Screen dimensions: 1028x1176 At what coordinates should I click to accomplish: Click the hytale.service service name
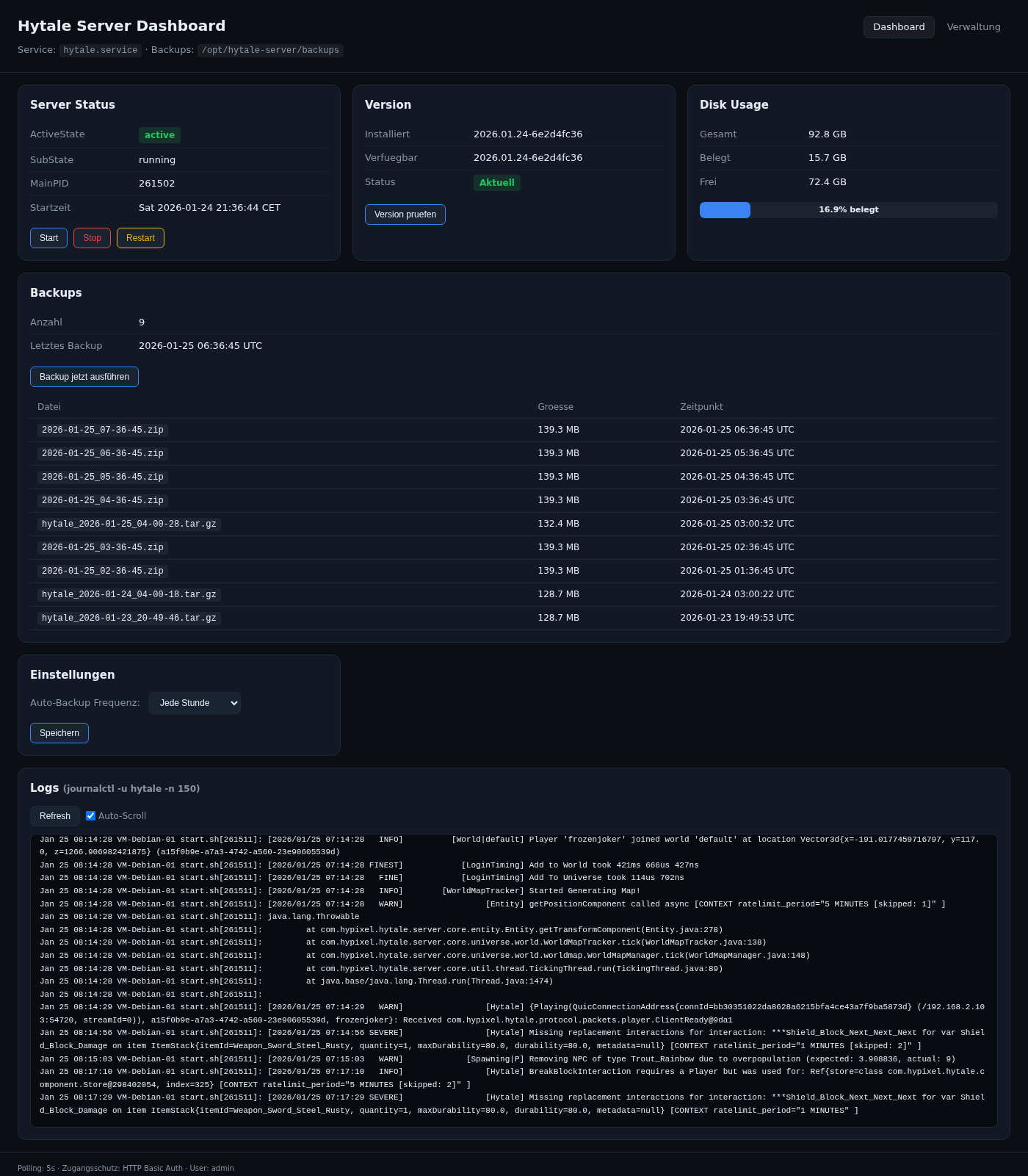point(101,51)
